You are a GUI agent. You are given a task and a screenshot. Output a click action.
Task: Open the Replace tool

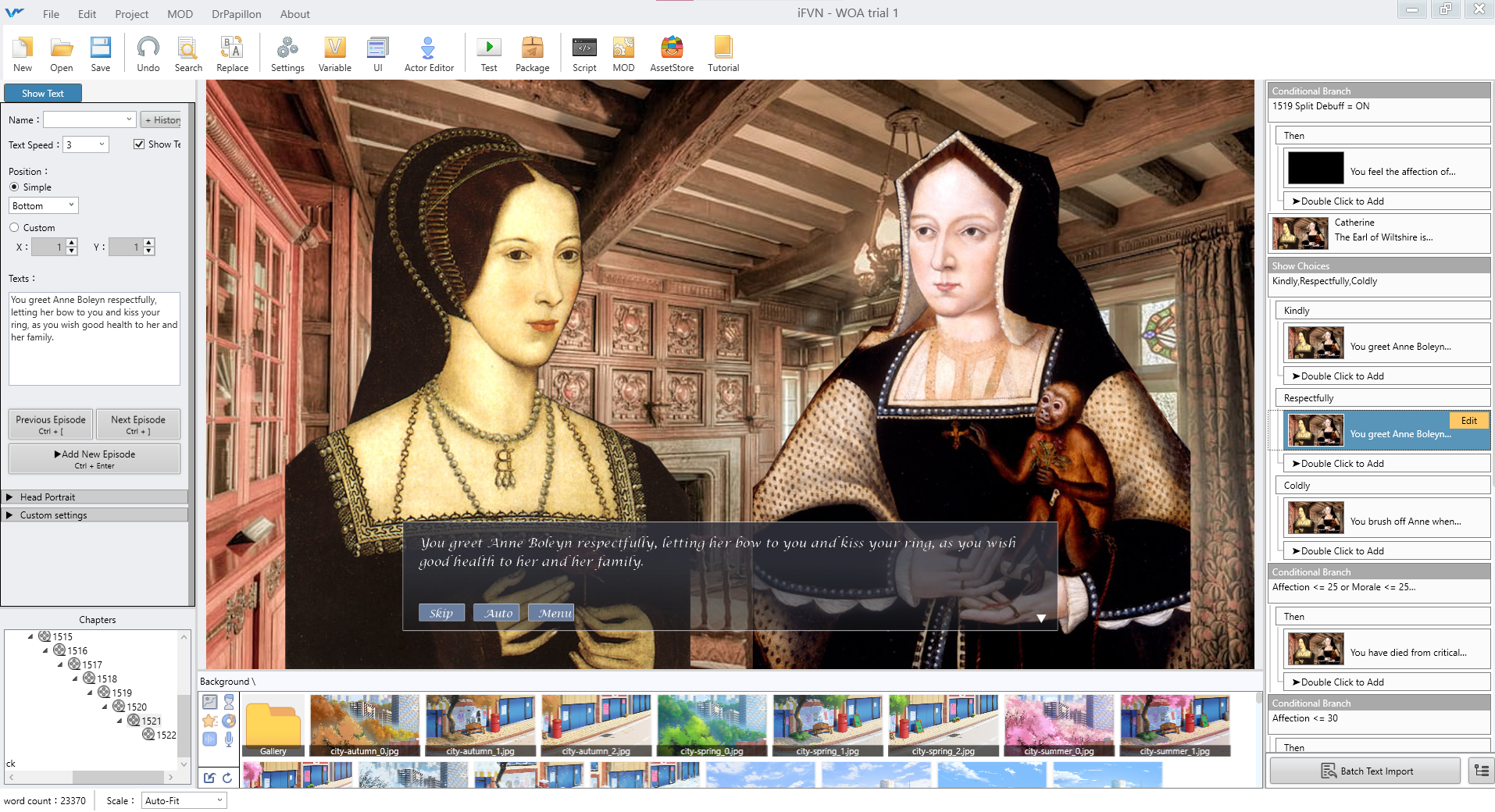pyautogui.click(x=233, y=55)
